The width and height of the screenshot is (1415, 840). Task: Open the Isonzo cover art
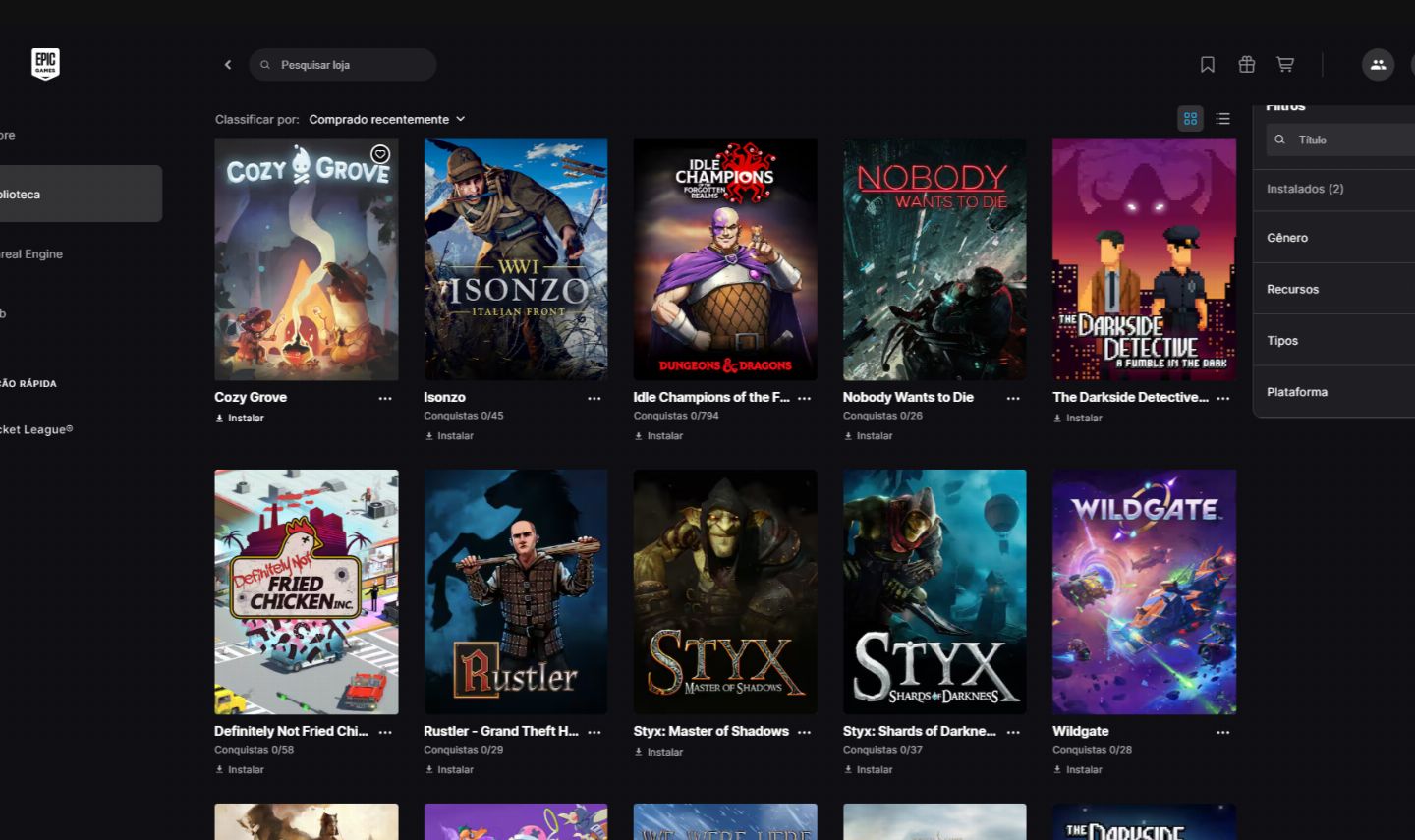[516, 259]
